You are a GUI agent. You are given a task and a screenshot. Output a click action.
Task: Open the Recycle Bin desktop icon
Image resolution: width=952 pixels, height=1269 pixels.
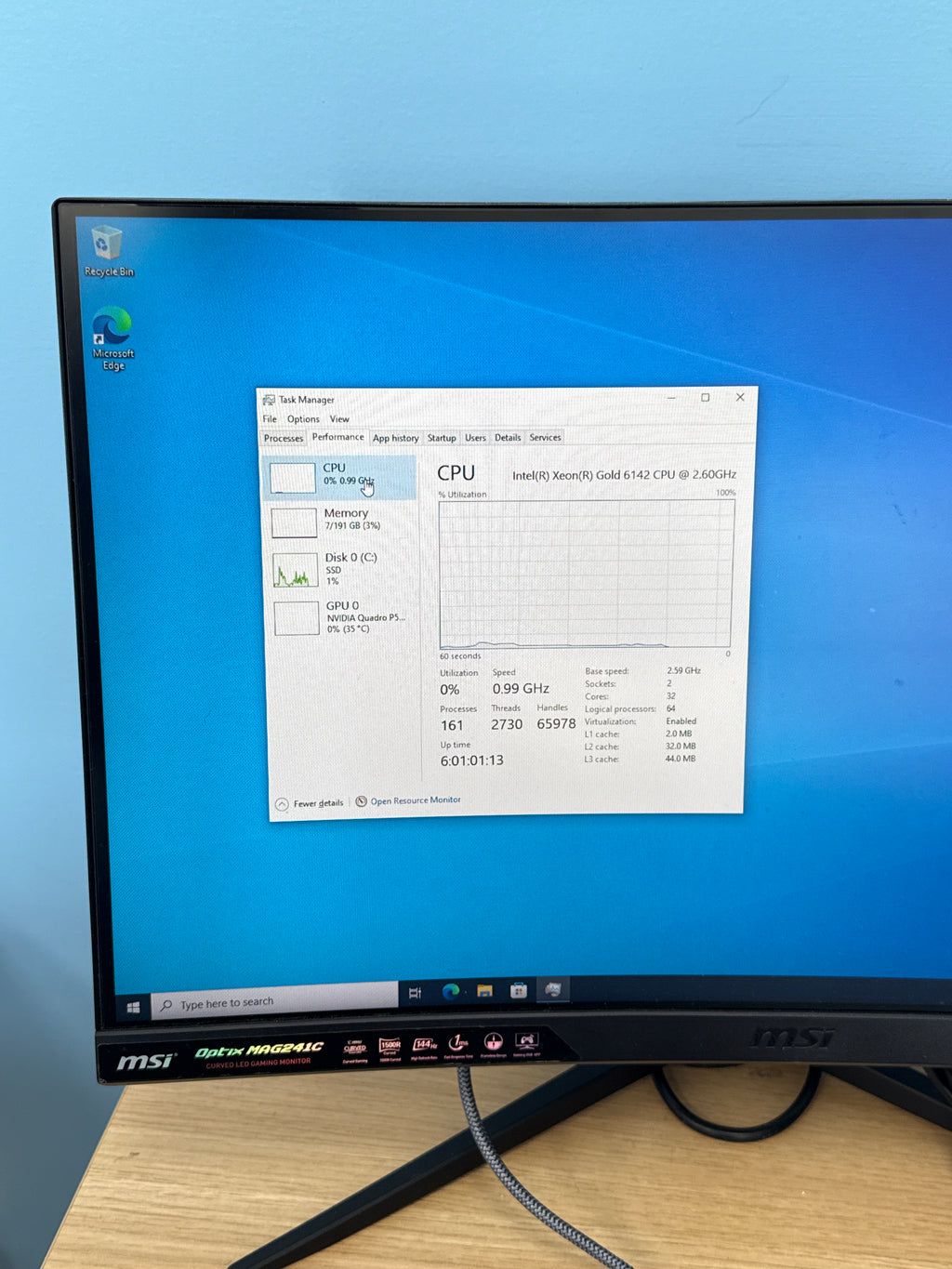(109, 250)
